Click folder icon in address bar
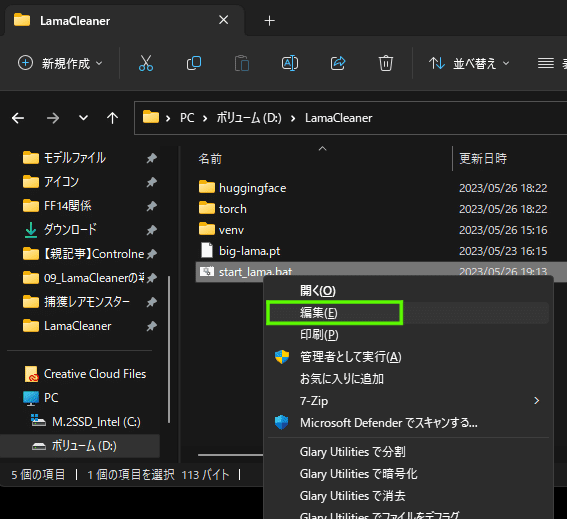Screen dimensions: 567x519 tap(151, 117)
